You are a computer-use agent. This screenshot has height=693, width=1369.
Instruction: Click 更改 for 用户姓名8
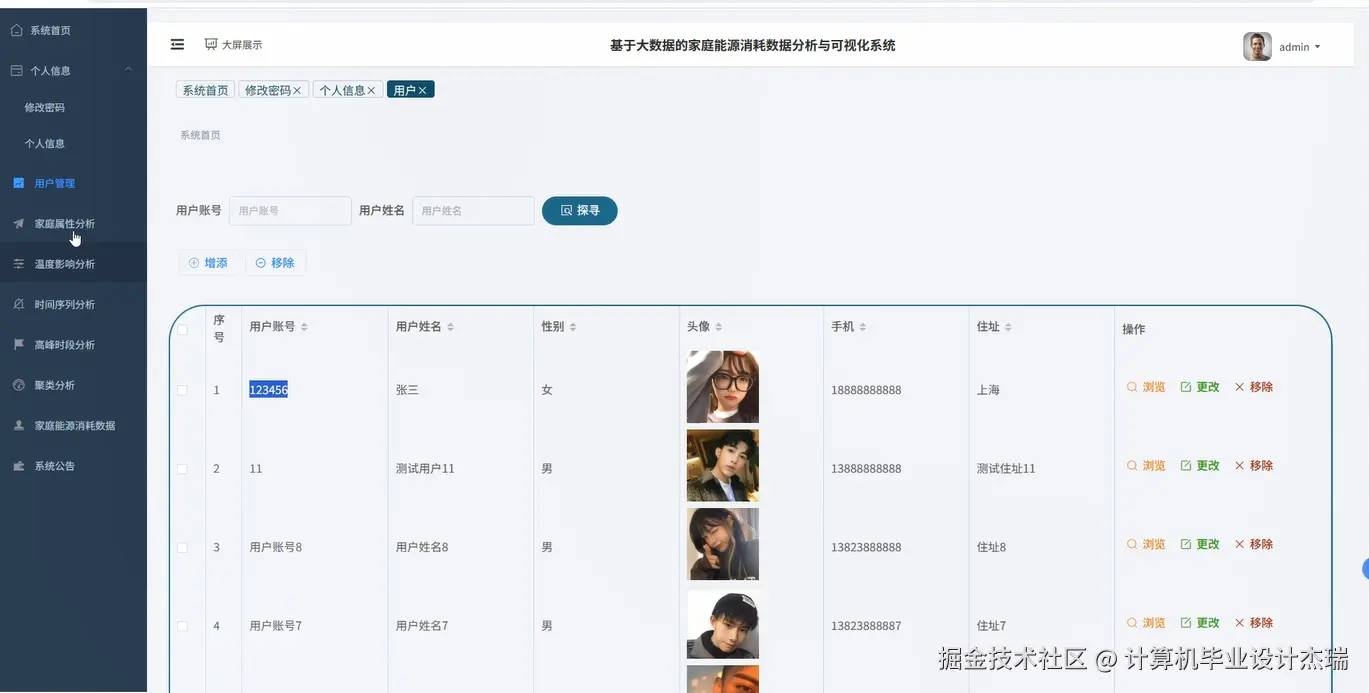[1200, 545]
